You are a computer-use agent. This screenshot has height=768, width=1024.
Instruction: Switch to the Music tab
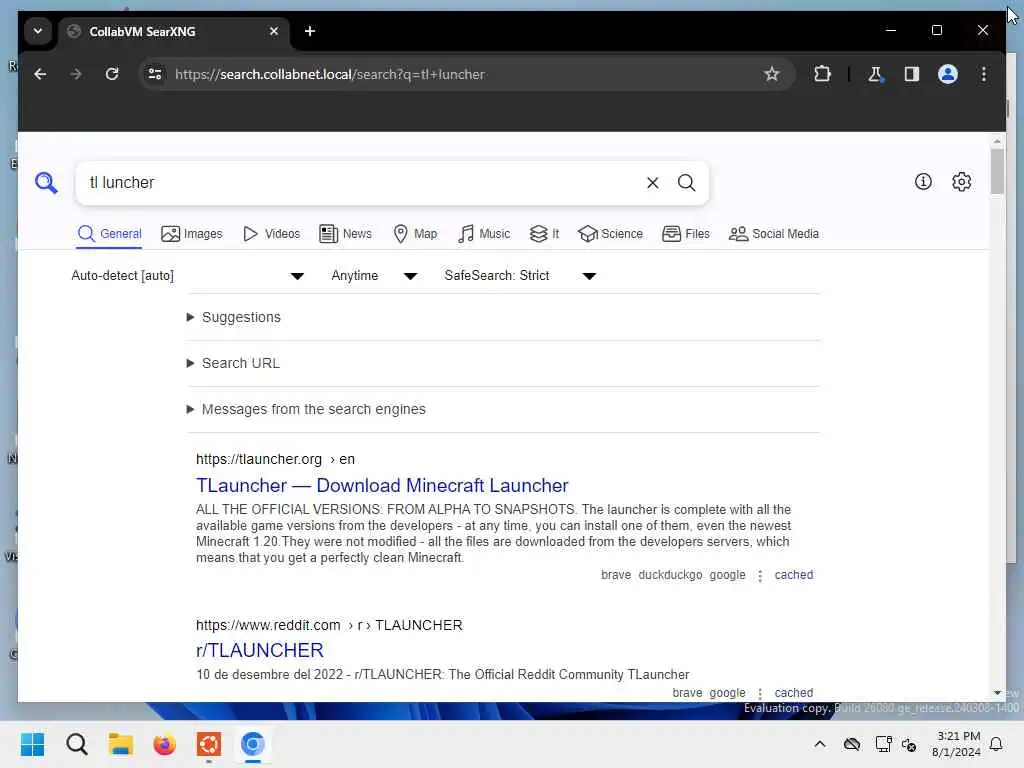pos(484,234)
